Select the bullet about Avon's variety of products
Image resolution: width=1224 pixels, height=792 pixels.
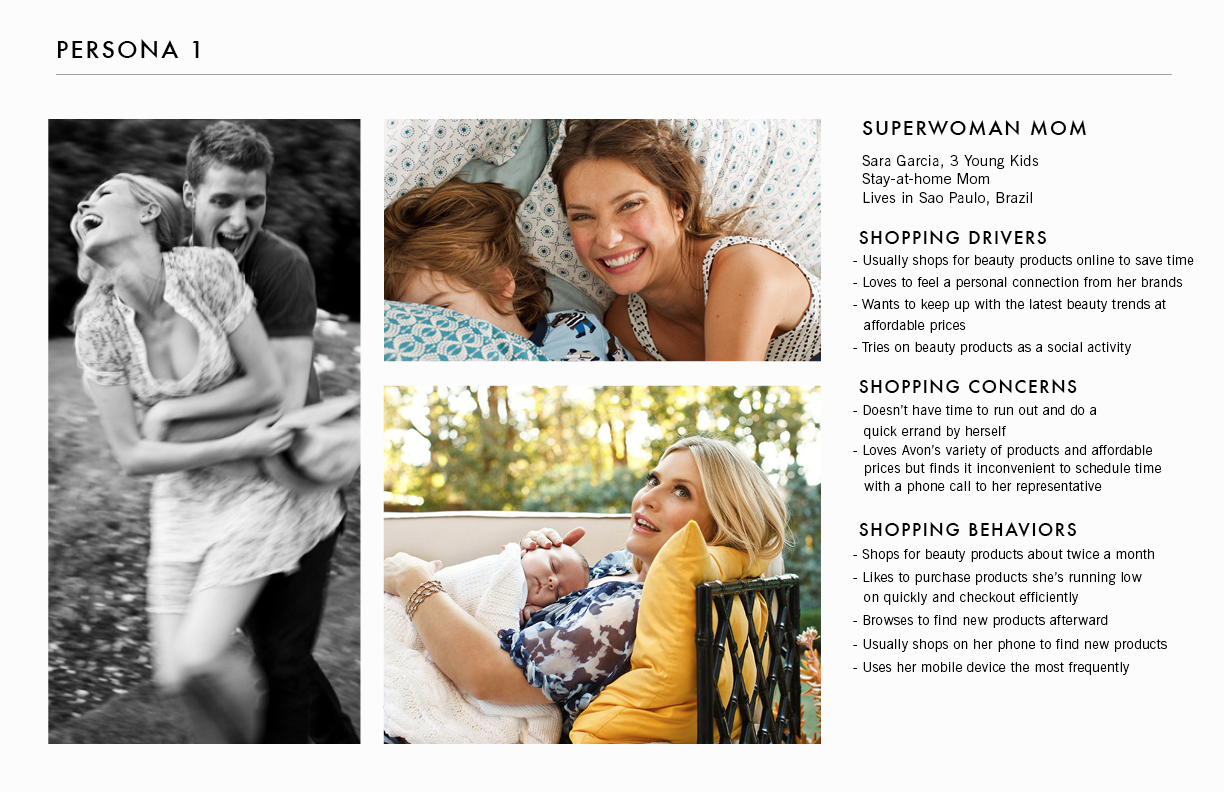point(1007,468)
